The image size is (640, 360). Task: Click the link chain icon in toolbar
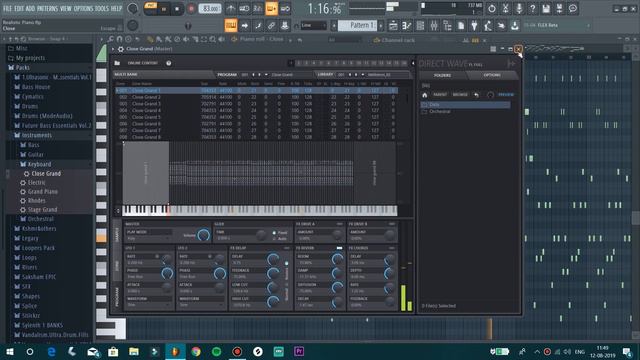coord(271,25)
